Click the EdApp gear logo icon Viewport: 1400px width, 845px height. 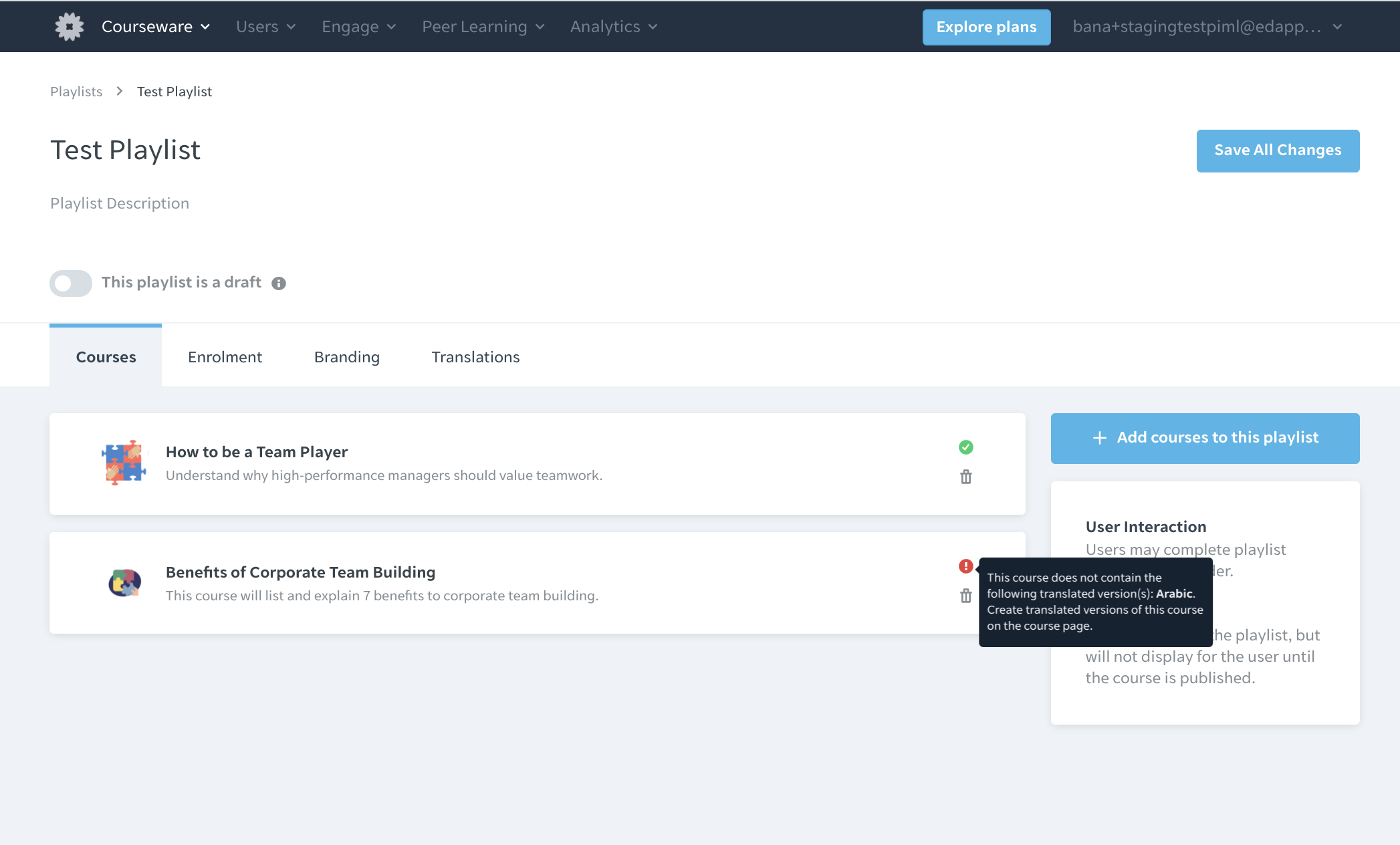click(70, 27)
